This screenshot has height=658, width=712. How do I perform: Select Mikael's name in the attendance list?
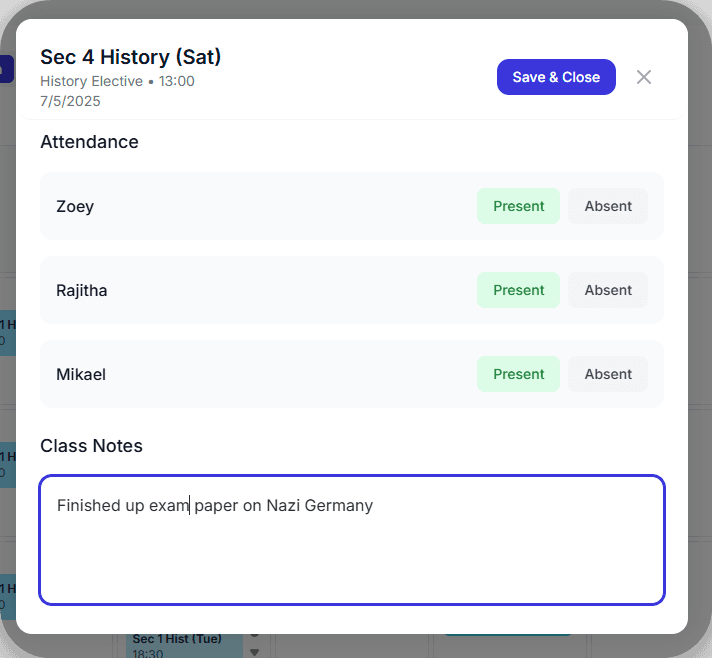click(x=81, y=374)
